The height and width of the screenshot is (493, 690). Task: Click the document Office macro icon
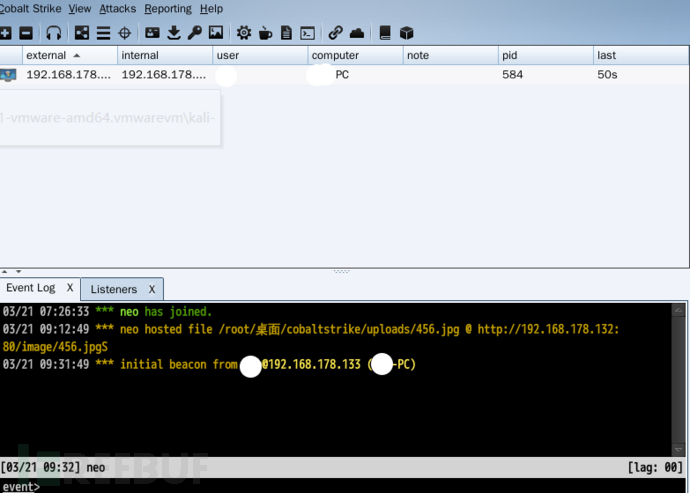point(286,33)
